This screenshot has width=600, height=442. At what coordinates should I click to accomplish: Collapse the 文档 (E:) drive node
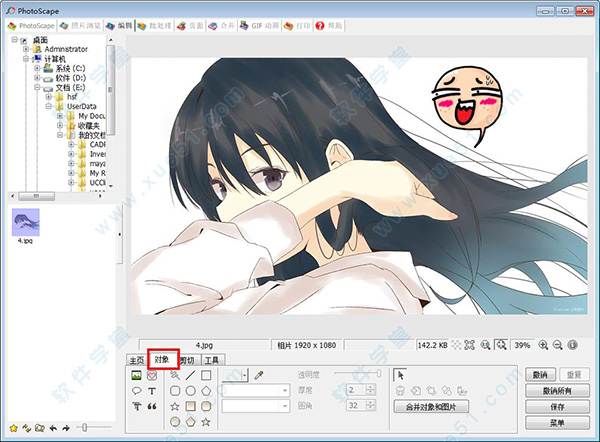point(37,87)
